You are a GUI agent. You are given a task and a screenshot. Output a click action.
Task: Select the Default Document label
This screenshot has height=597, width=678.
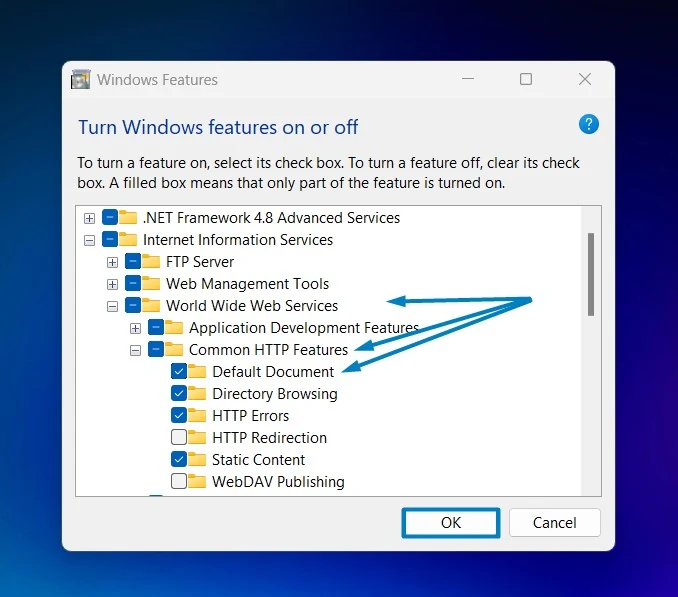coord(273,372)
